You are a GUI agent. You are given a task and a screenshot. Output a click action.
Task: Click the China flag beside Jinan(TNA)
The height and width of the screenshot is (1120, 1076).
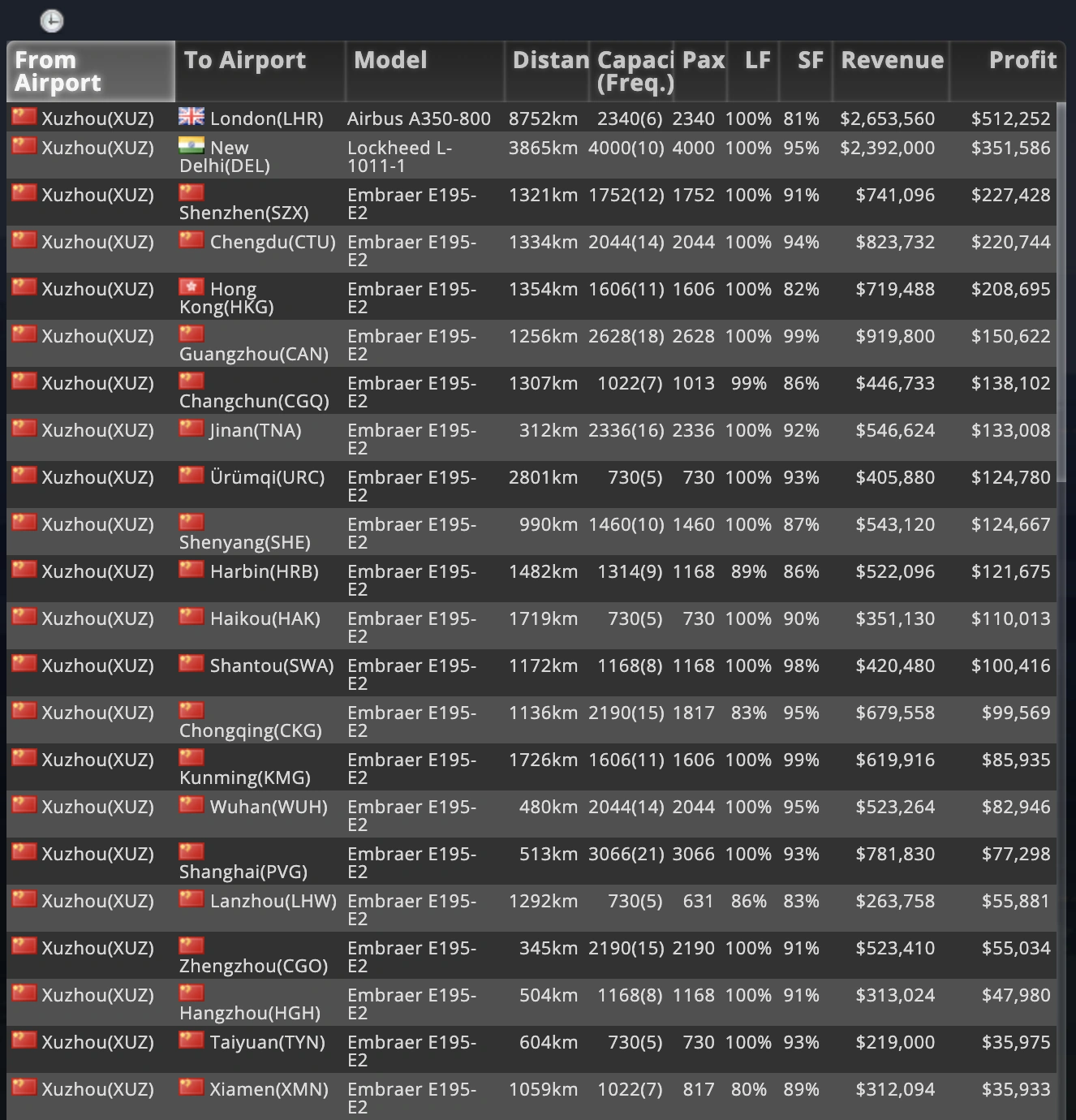(x=192, y=429)
